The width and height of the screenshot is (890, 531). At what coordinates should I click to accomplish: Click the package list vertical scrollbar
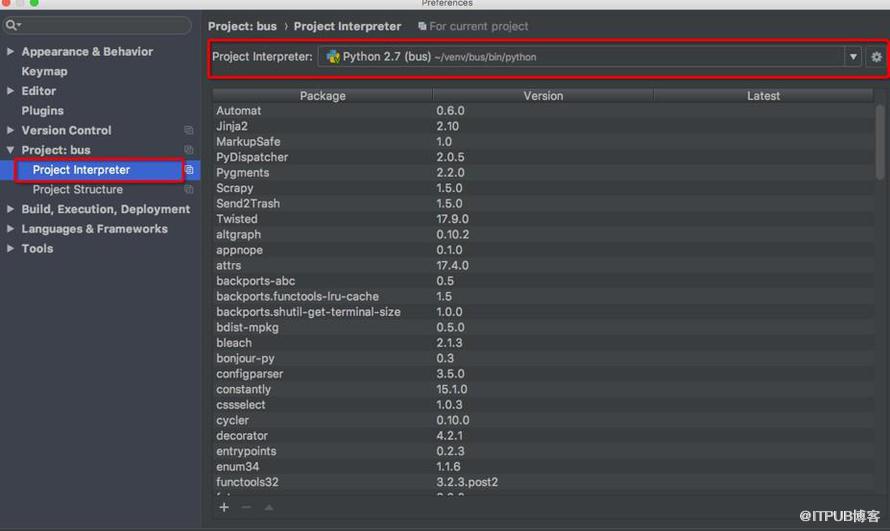click(879, 142)
